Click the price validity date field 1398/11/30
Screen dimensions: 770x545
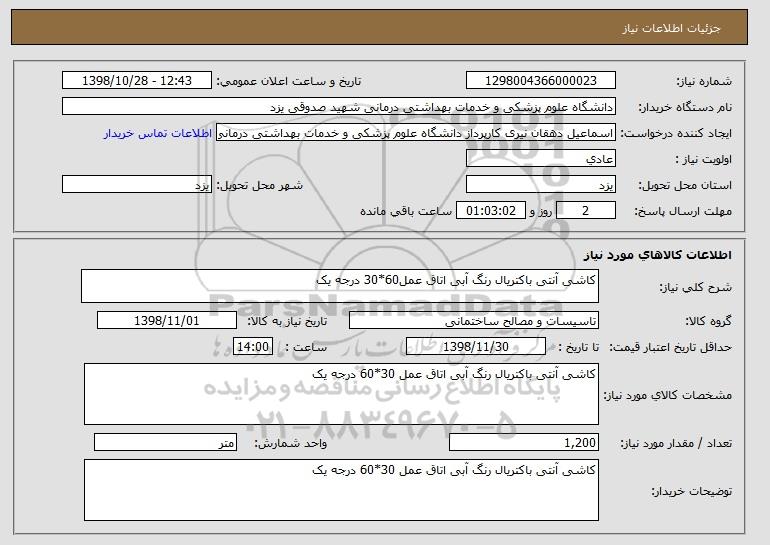point(476,347)
